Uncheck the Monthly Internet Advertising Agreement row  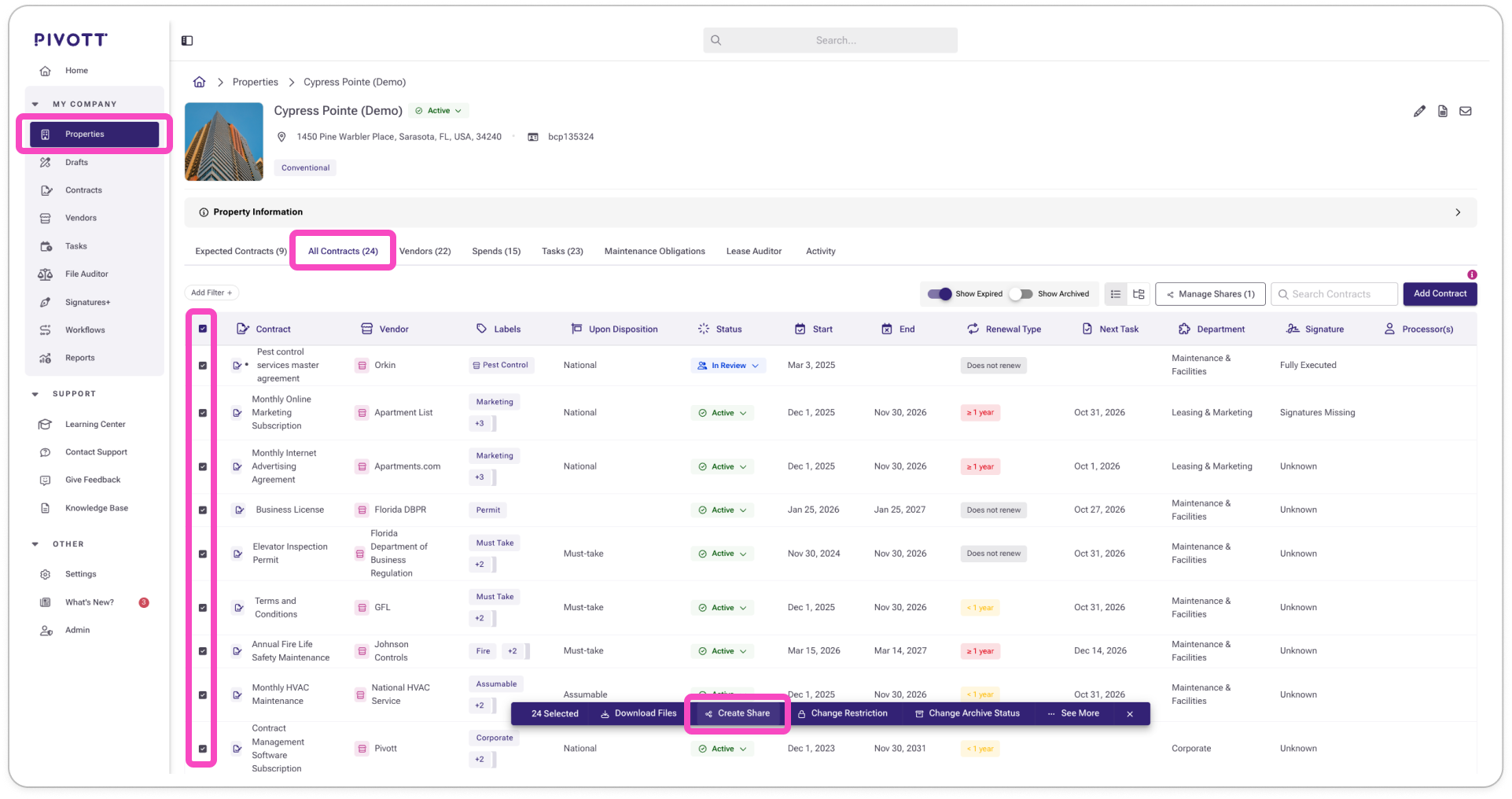click(203, 467)
